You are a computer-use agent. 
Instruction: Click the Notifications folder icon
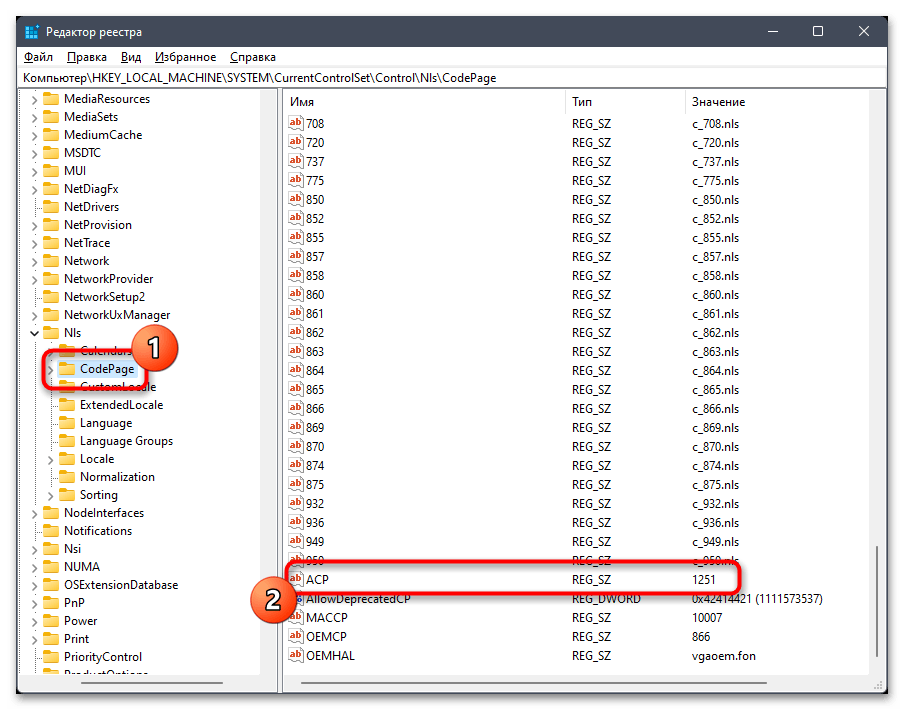coord(54,531)
